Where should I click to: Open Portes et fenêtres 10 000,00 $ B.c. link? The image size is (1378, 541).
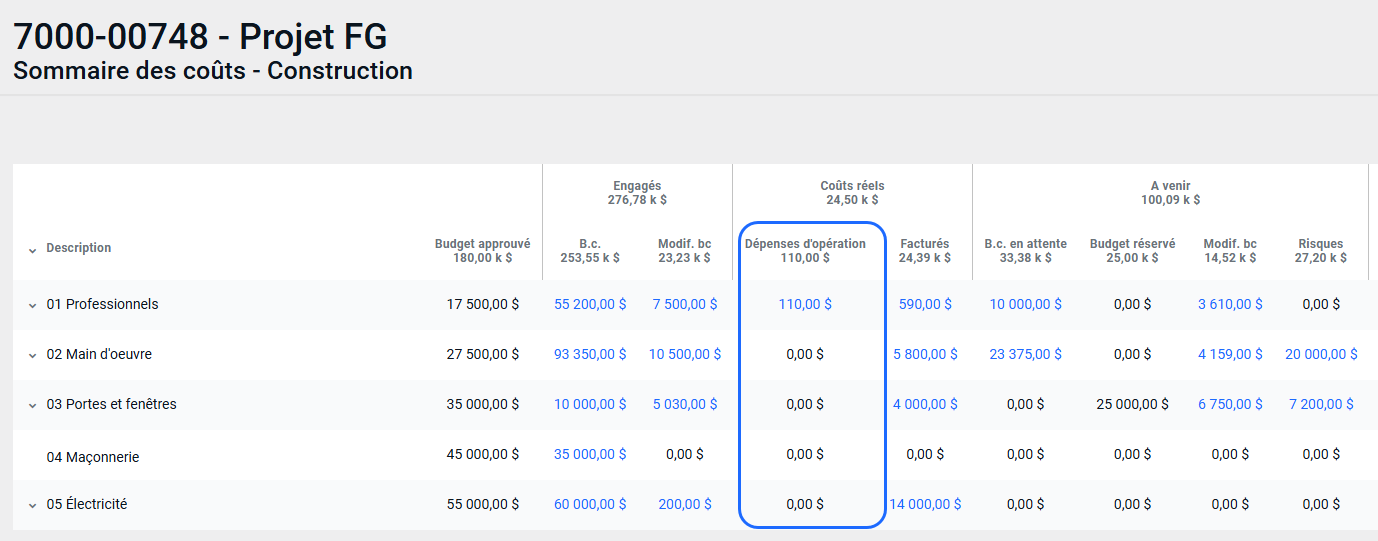point(590,404)
